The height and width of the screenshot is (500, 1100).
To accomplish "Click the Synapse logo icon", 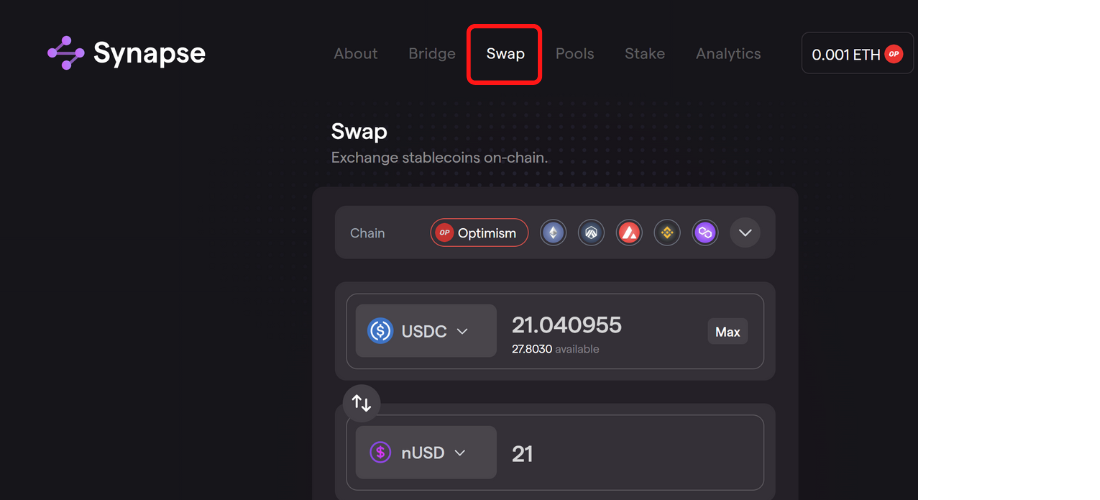I will click(66, 53).
